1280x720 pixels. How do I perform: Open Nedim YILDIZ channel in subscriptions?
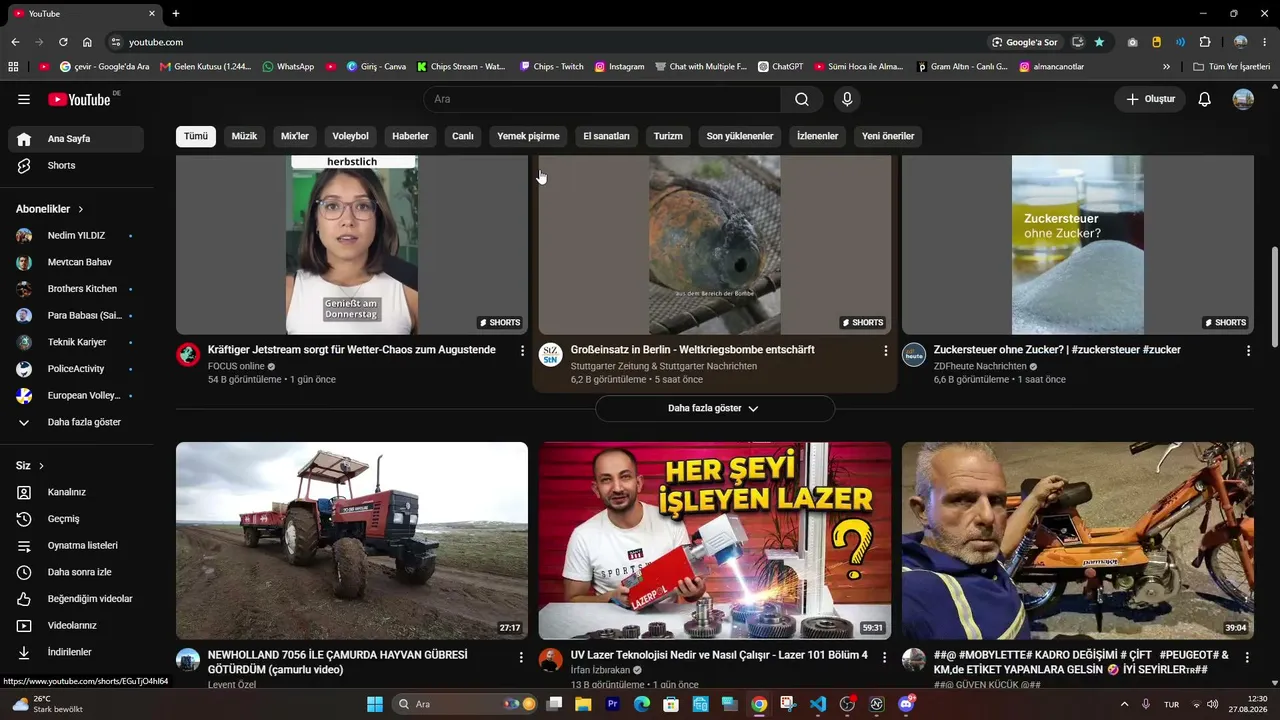(76, 236)
